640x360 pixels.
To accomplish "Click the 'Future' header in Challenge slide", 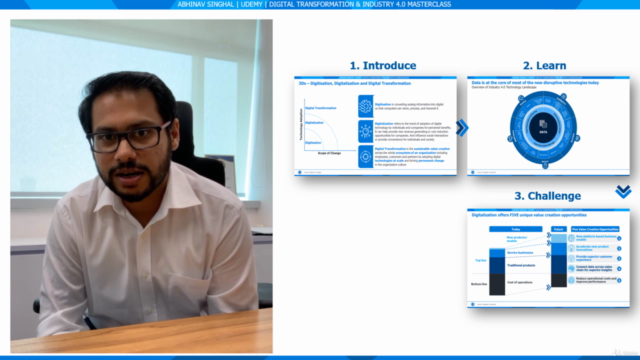I will pos(559,229).
